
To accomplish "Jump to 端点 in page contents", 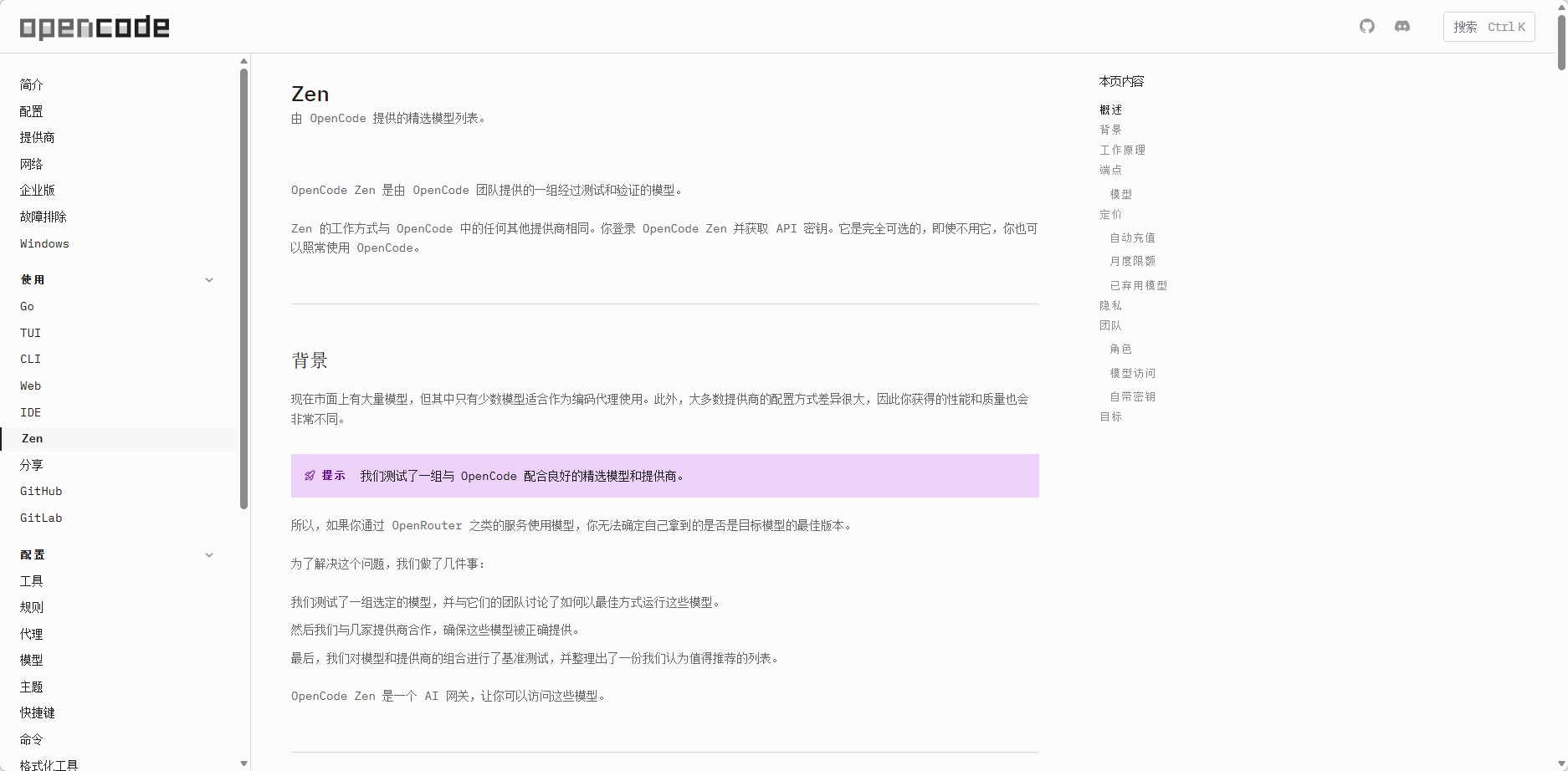I will (x=1111, y=170).
